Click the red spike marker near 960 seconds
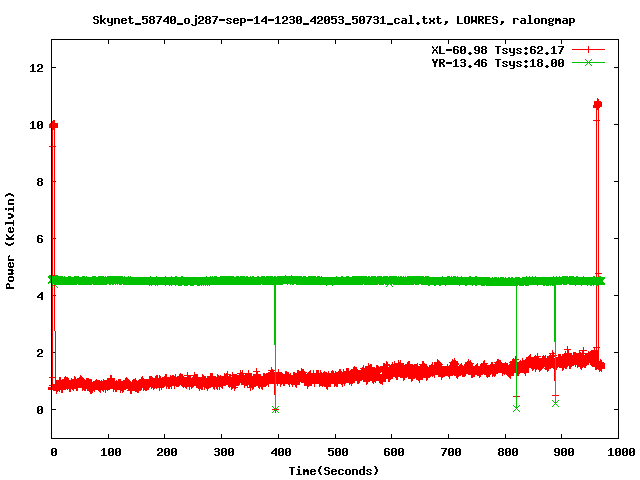The width and height of the screenshot is (640, 480). [x=598, y=104]
